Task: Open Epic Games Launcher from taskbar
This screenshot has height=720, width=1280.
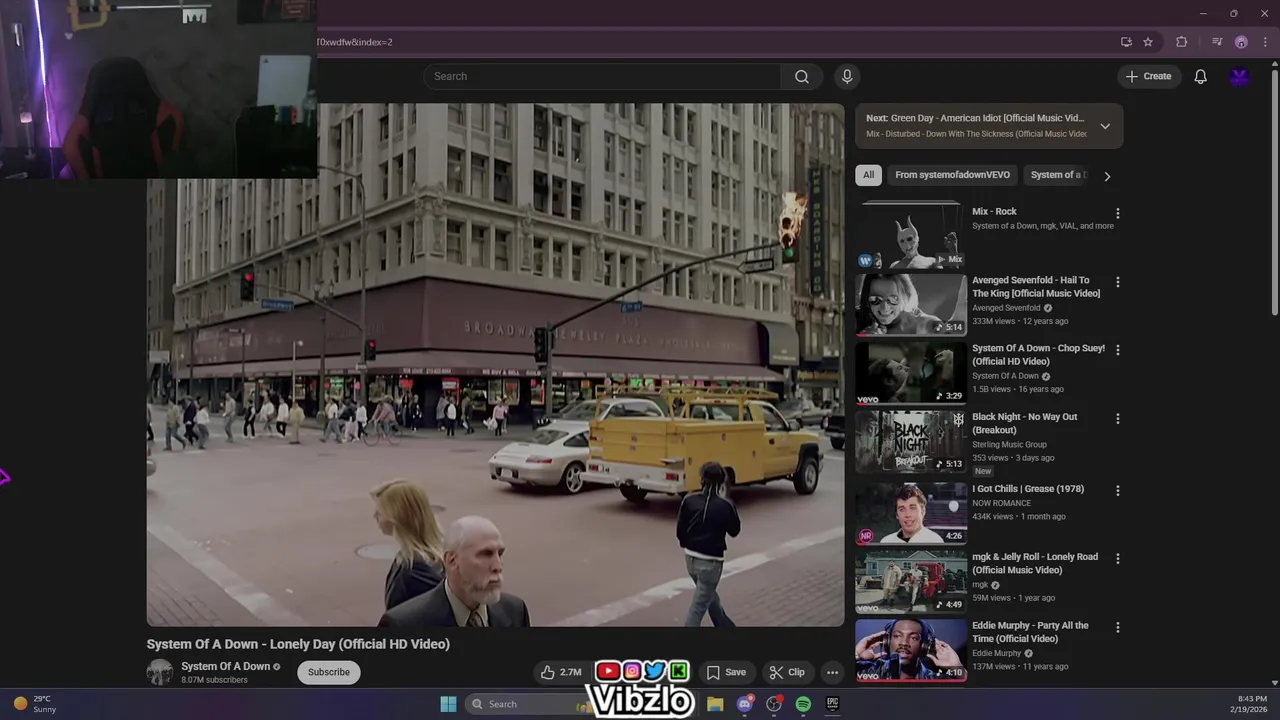Action: 832,704
